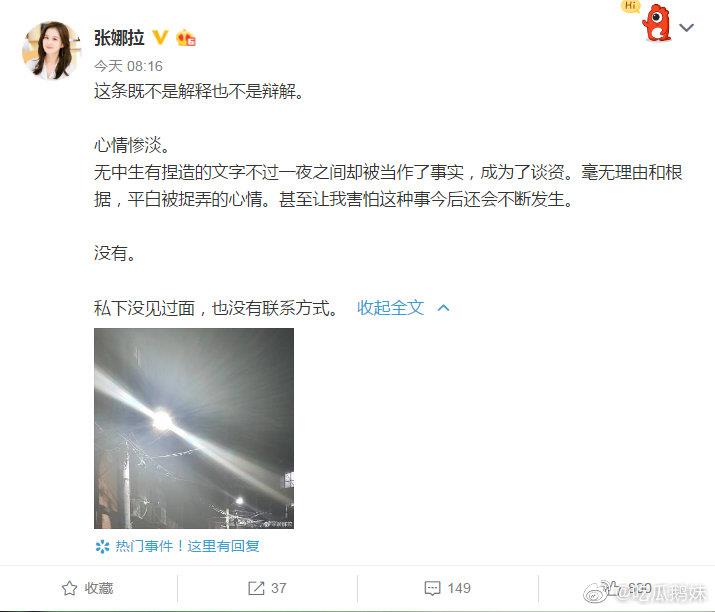
Task: Click the membership crown badge icon
Action: coord(186,37)
